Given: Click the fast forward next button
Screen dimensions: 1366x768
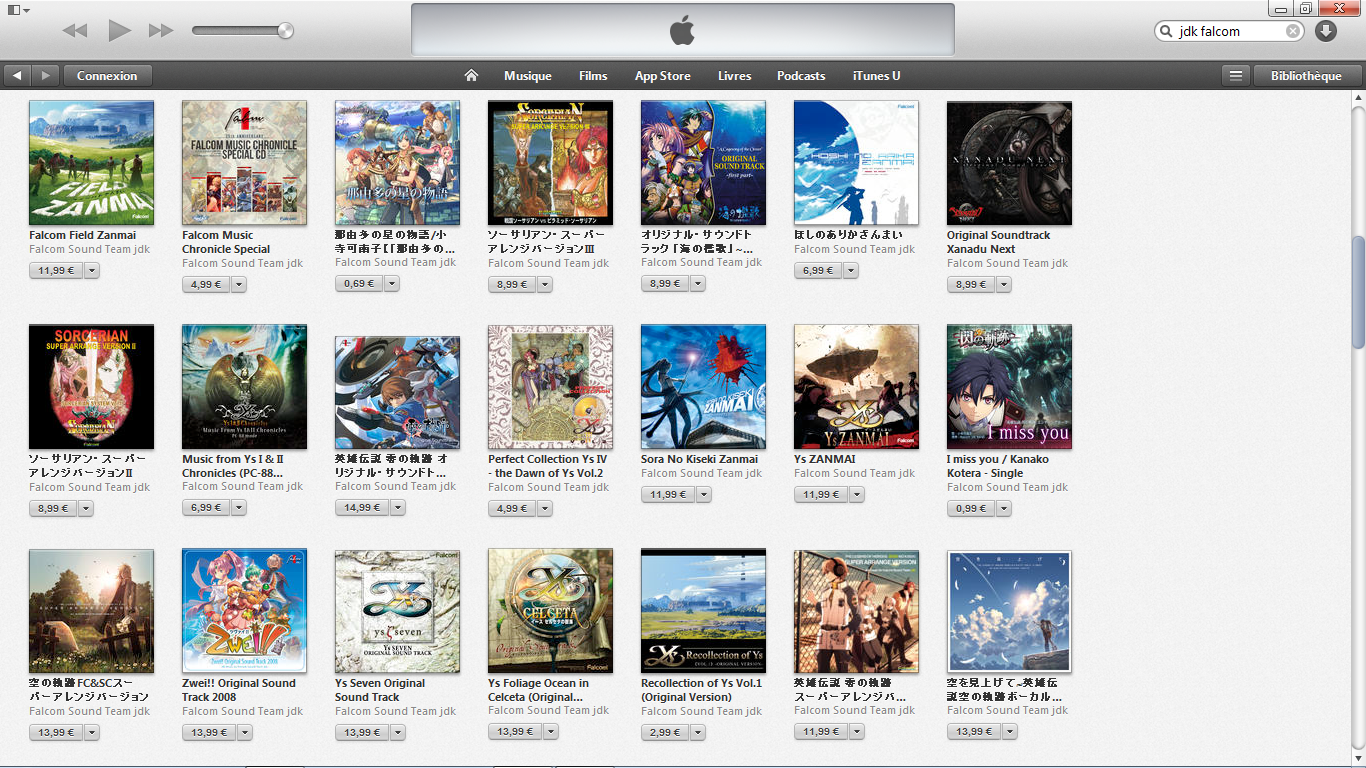Looking at the screenshot, I should pyautogui.click(x=161, y=31).
